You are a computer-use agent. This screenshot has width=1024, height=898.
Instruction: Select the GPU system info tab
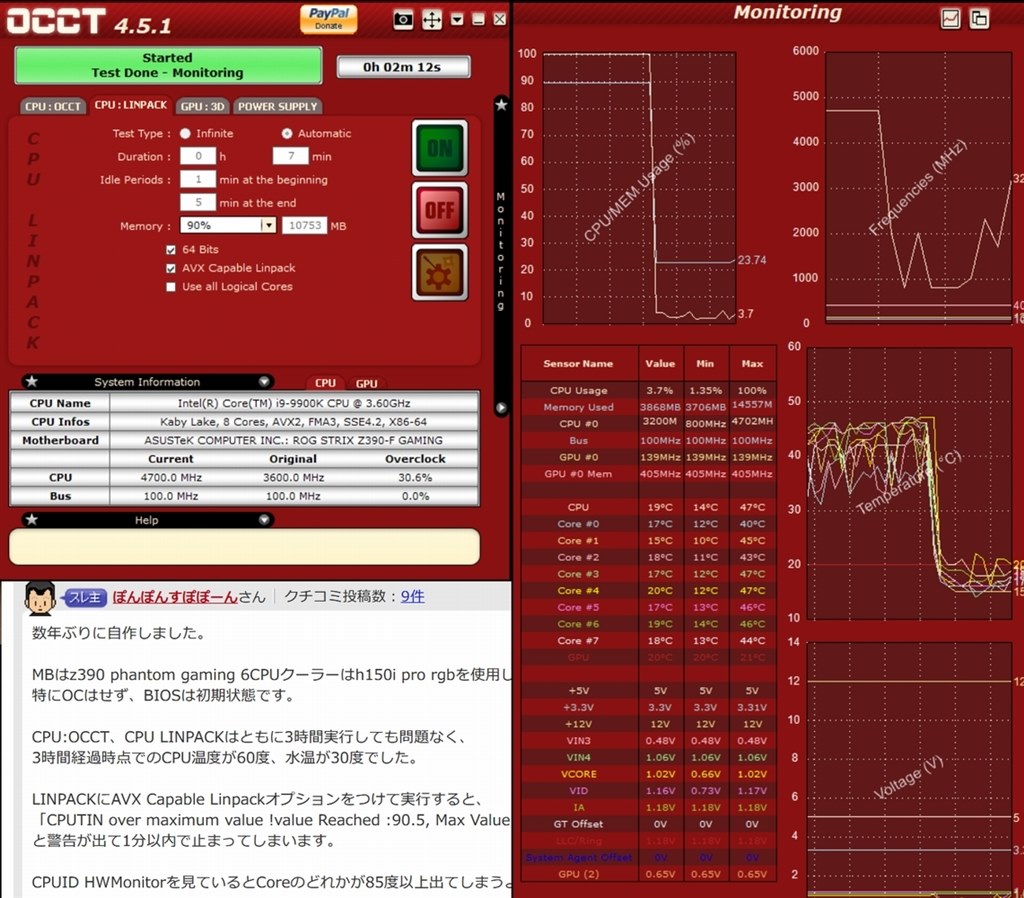tap(366, 383)
